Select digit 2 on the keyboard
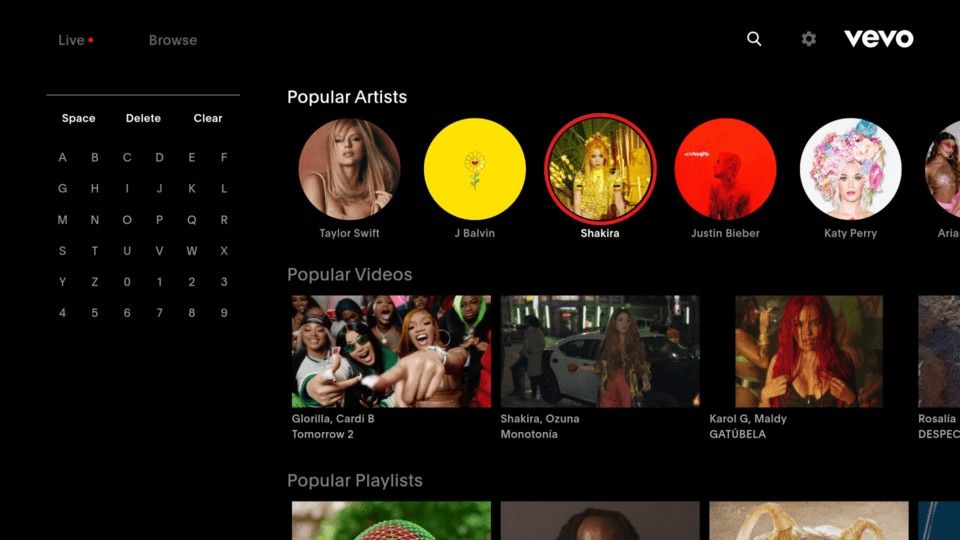960x540 pixels. tap(192, 282)
